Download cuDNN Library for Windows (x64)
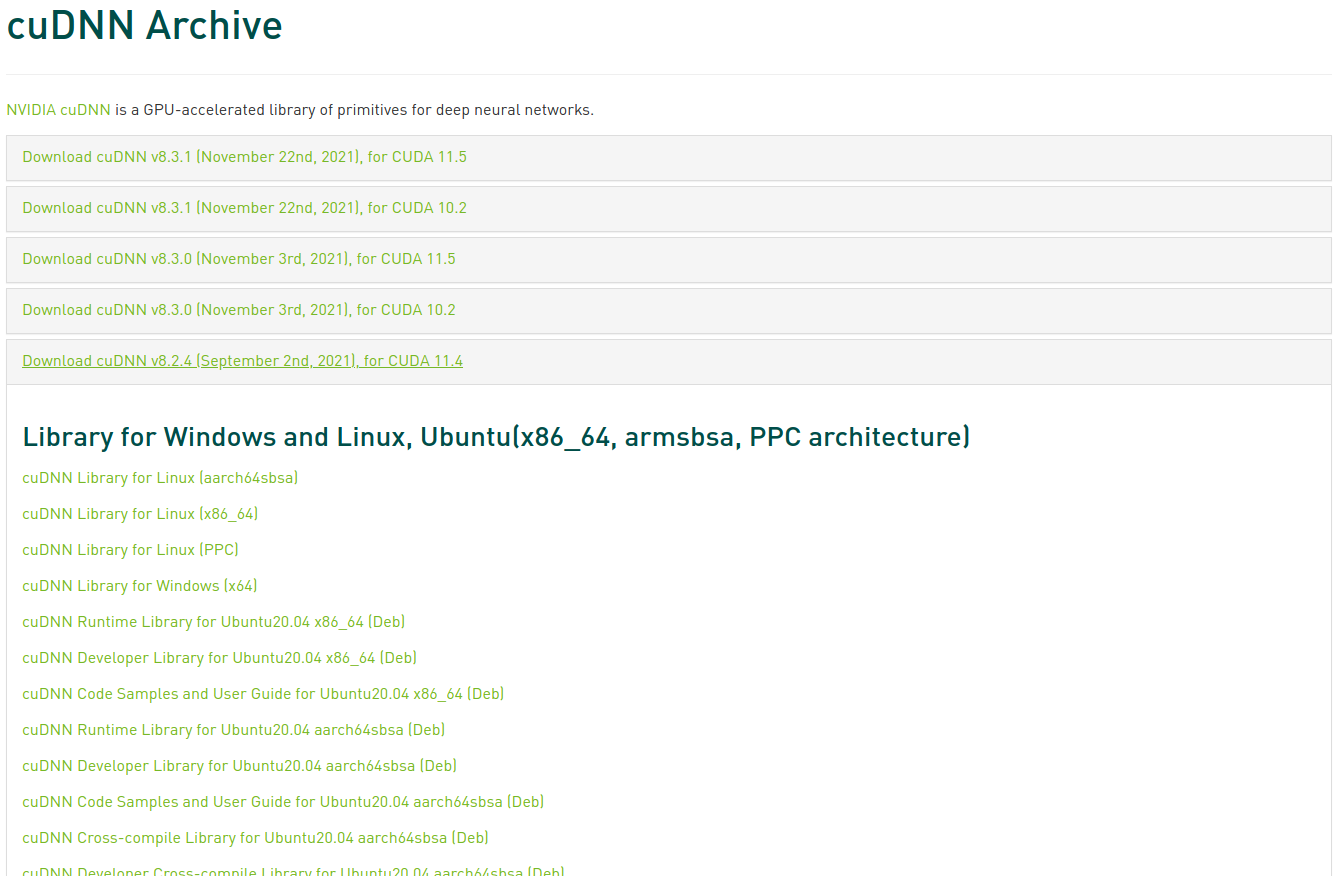 (x=140, y=586)
